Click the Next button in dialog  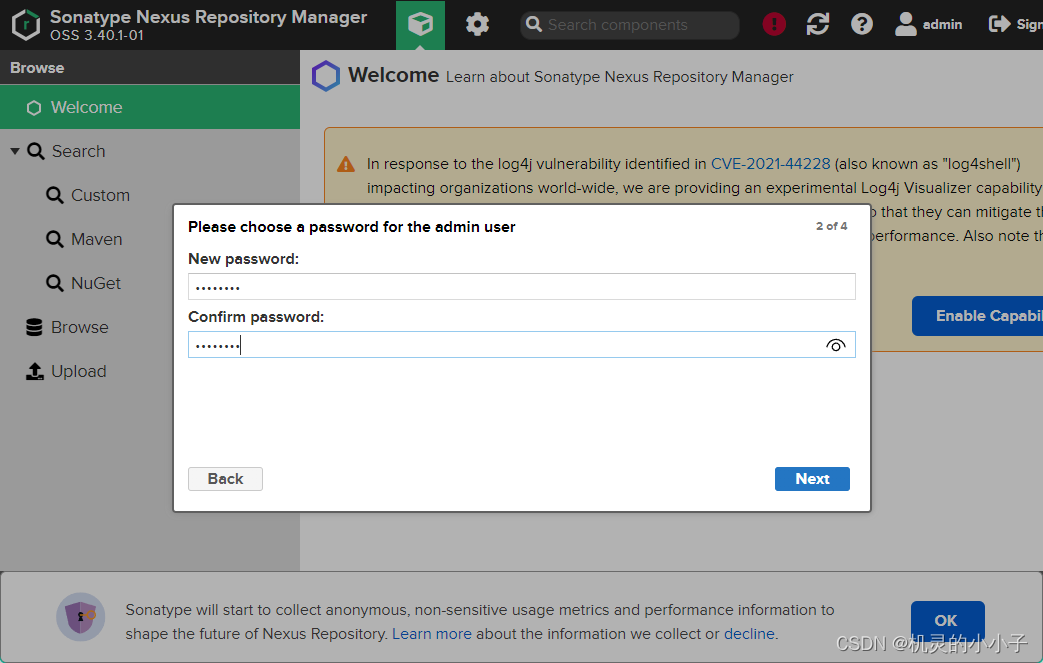click(x=812, y=479)
